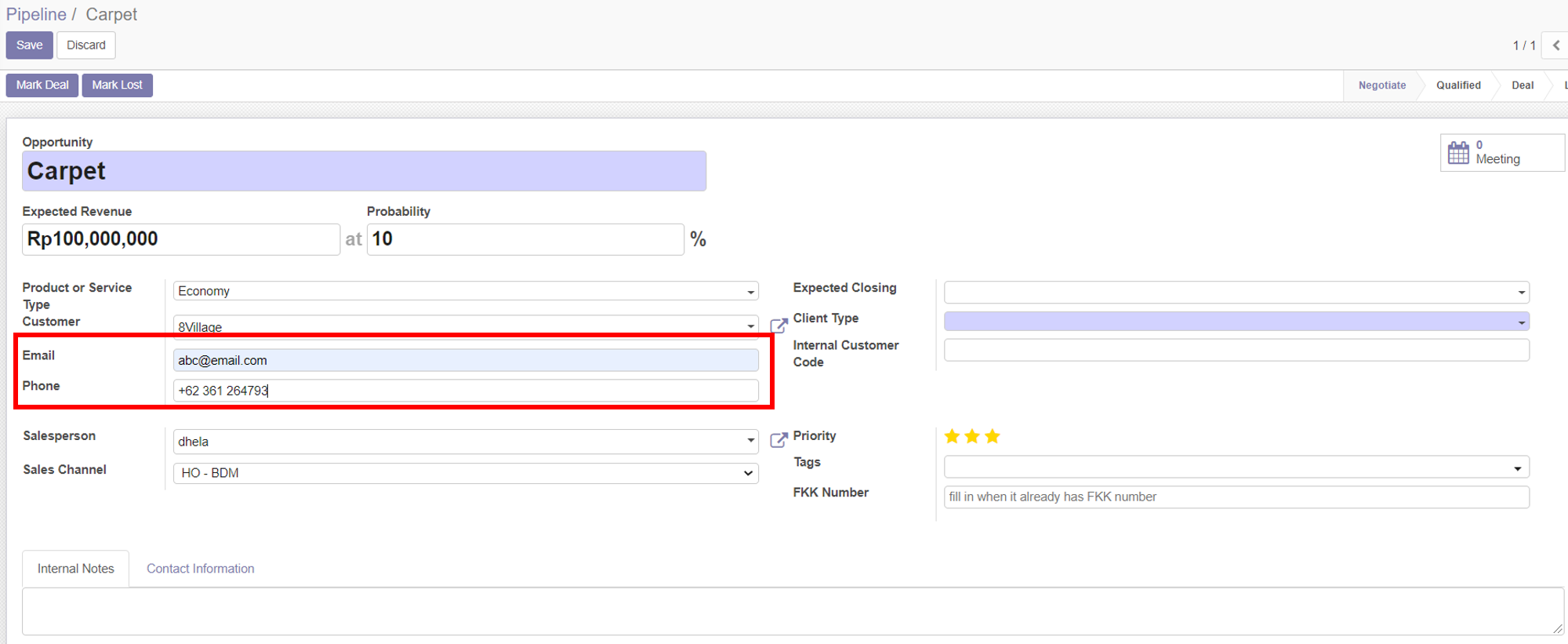
Task: Click the 1 / 1 record counter
Action: click(x=1524, y=45)
